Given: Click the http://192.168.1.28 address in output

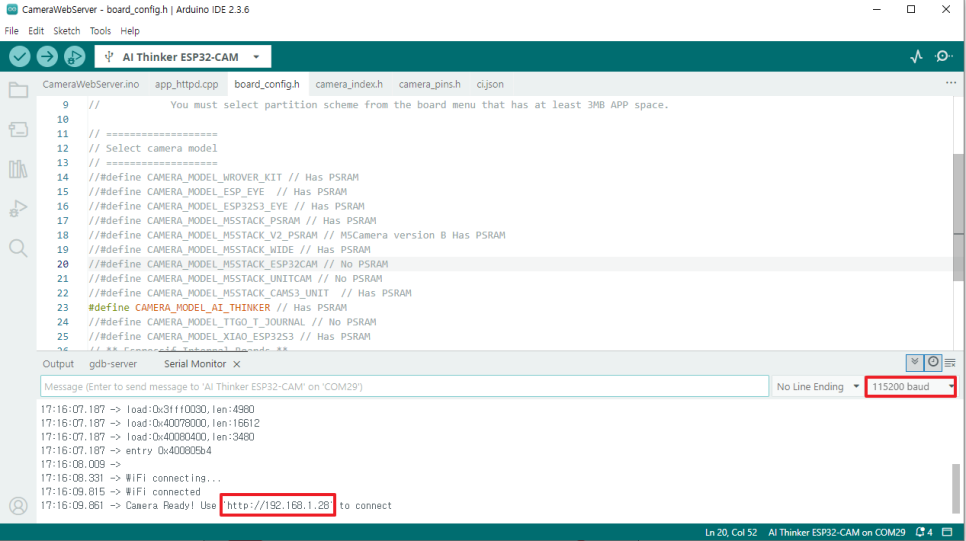Looking at the screenshot, I should 278,505.
